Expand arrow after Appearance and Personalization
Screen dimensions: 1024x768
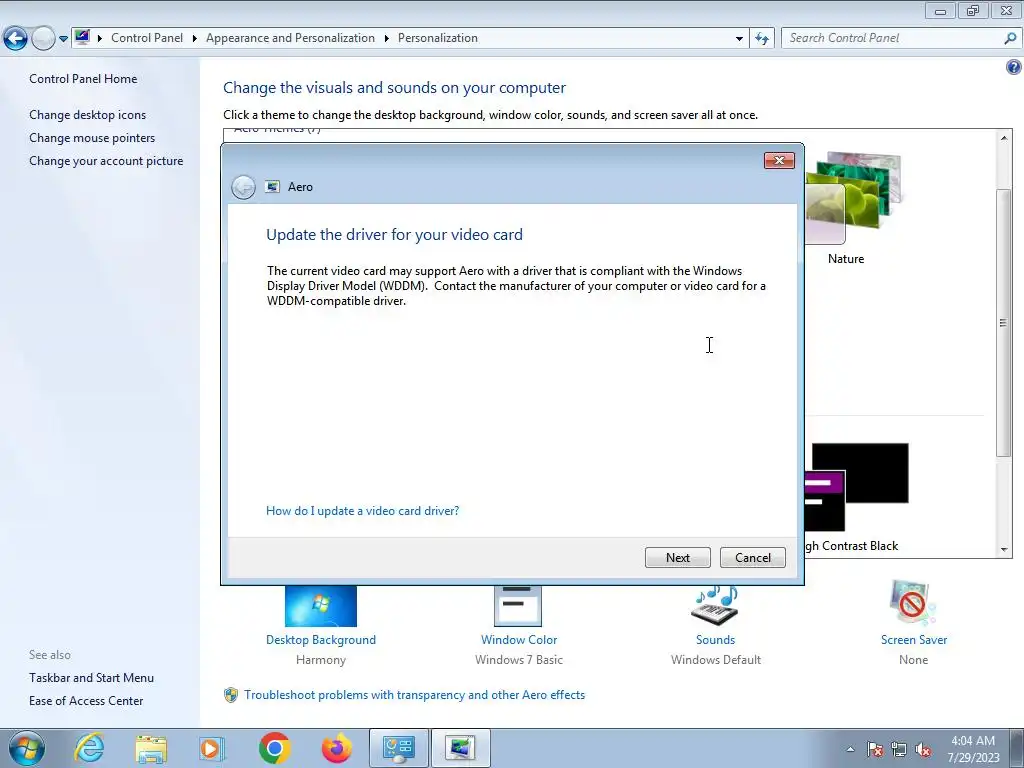[387, 39]
